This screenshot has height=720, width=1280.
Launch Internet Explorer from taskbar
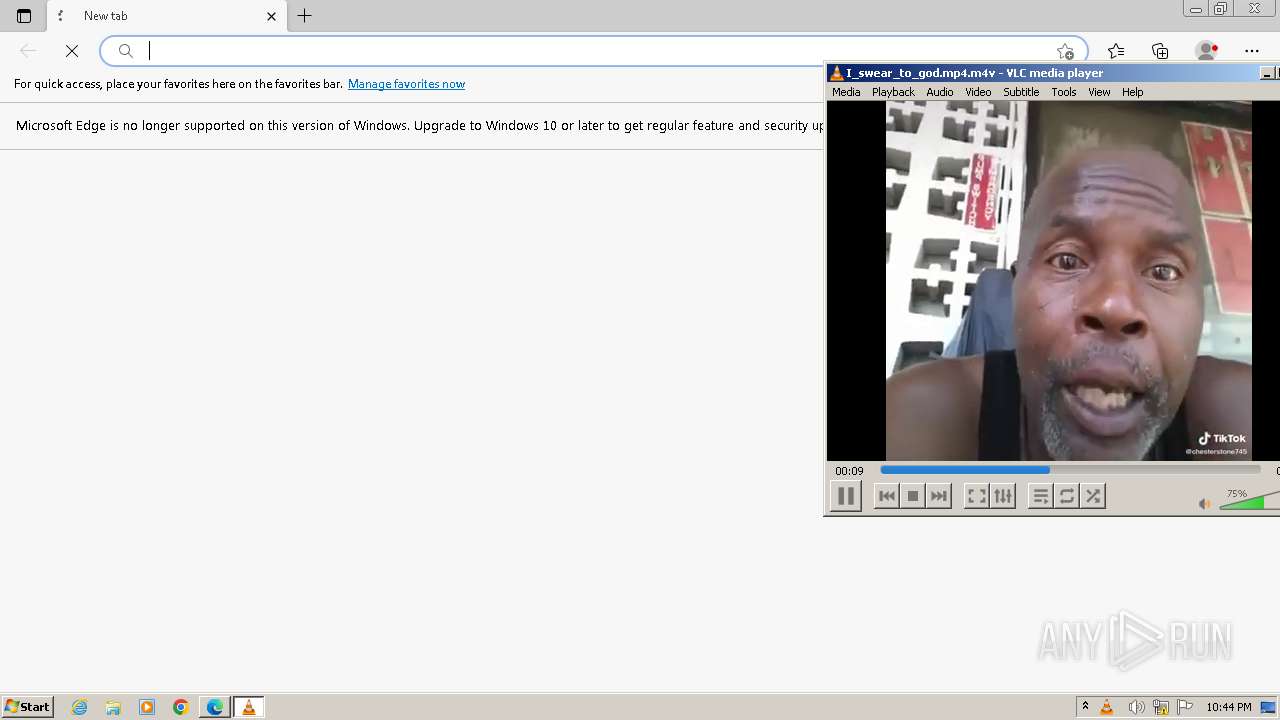80,707
